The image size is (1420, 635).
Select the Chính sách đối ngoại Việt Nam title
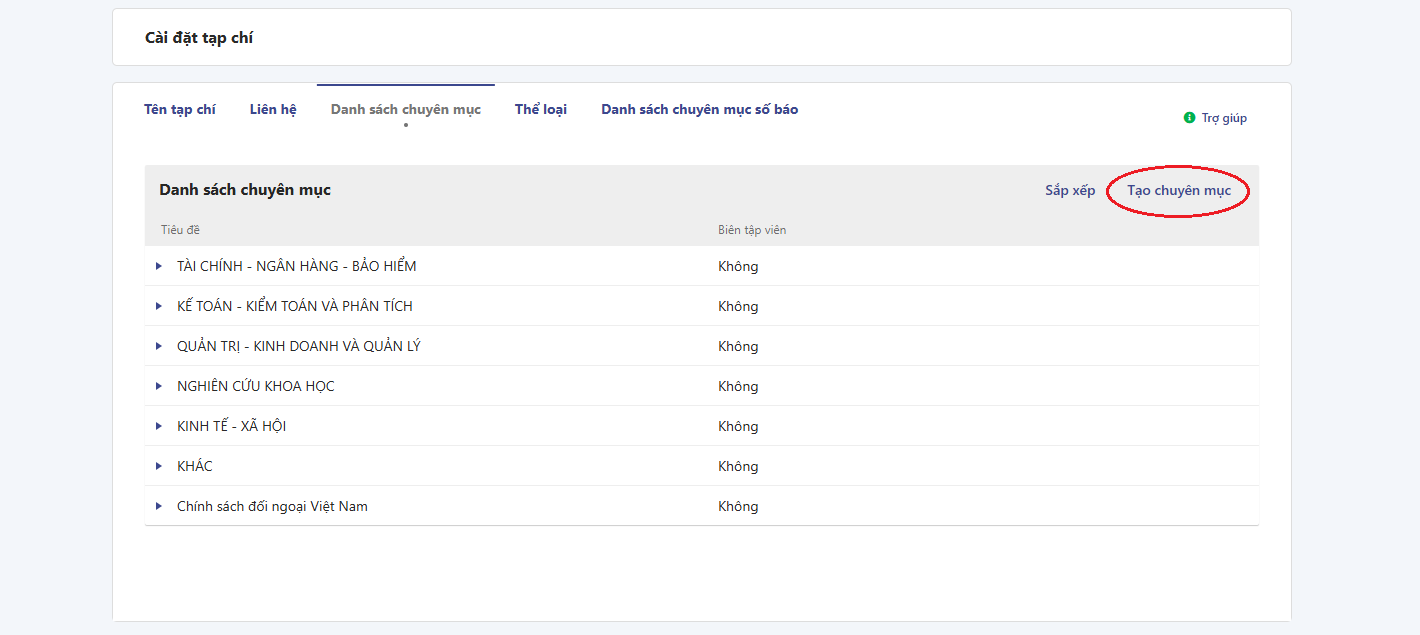click(x=272, y=506)
